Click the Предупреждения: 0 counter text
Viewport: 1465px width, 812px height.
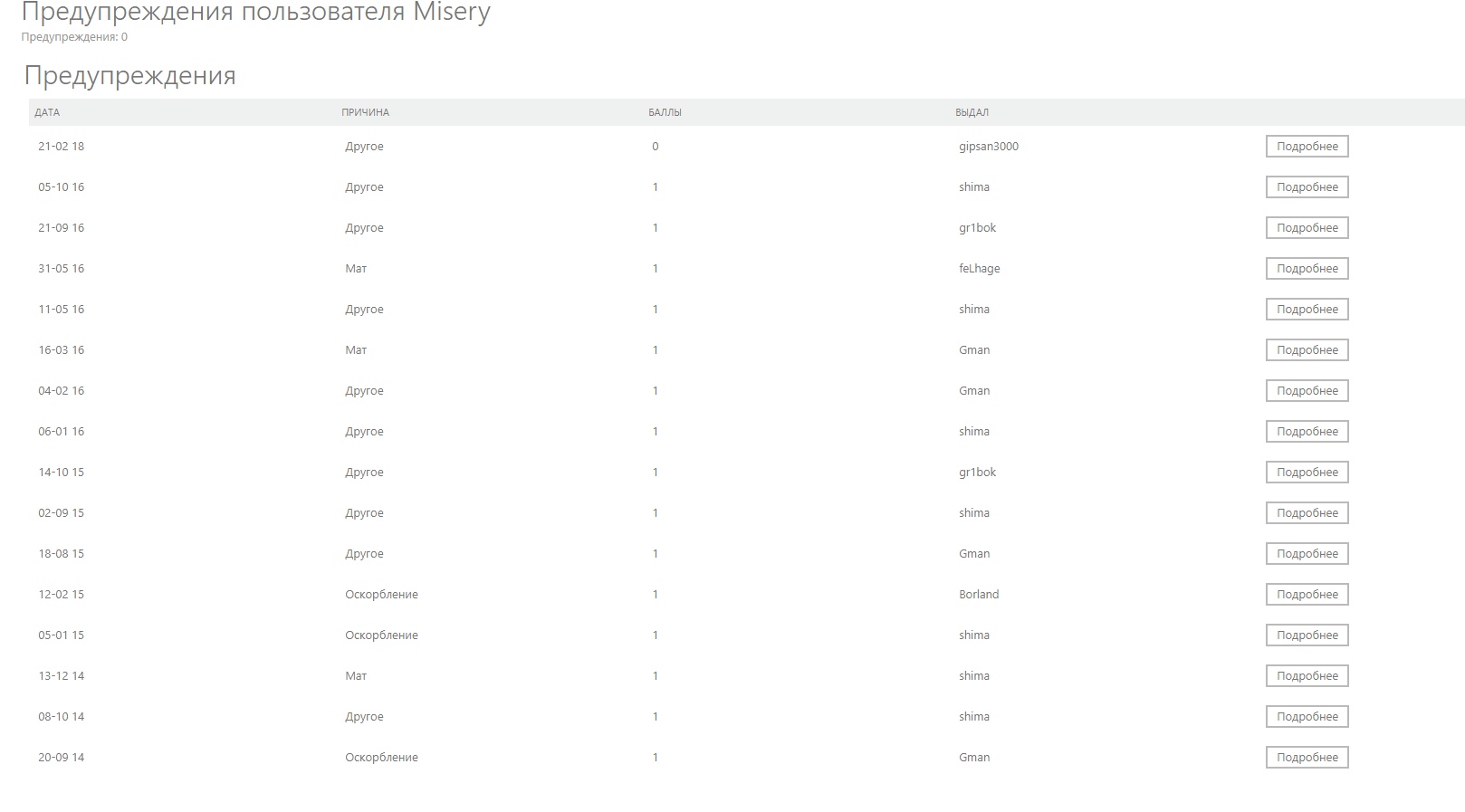[x=74, y=37]
